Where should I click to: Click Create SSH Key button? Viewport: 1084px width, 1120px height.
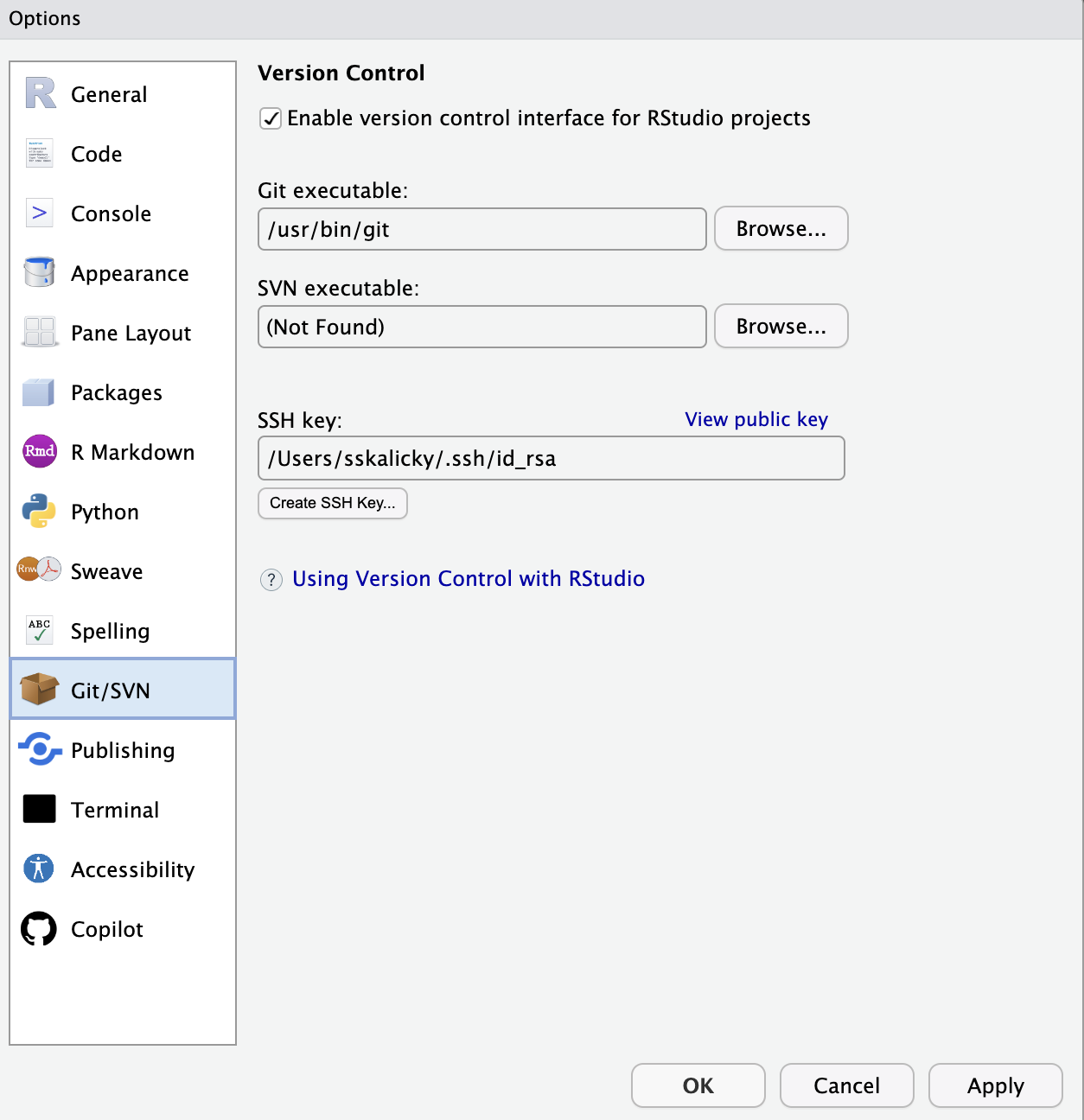[x=333, y=503]
